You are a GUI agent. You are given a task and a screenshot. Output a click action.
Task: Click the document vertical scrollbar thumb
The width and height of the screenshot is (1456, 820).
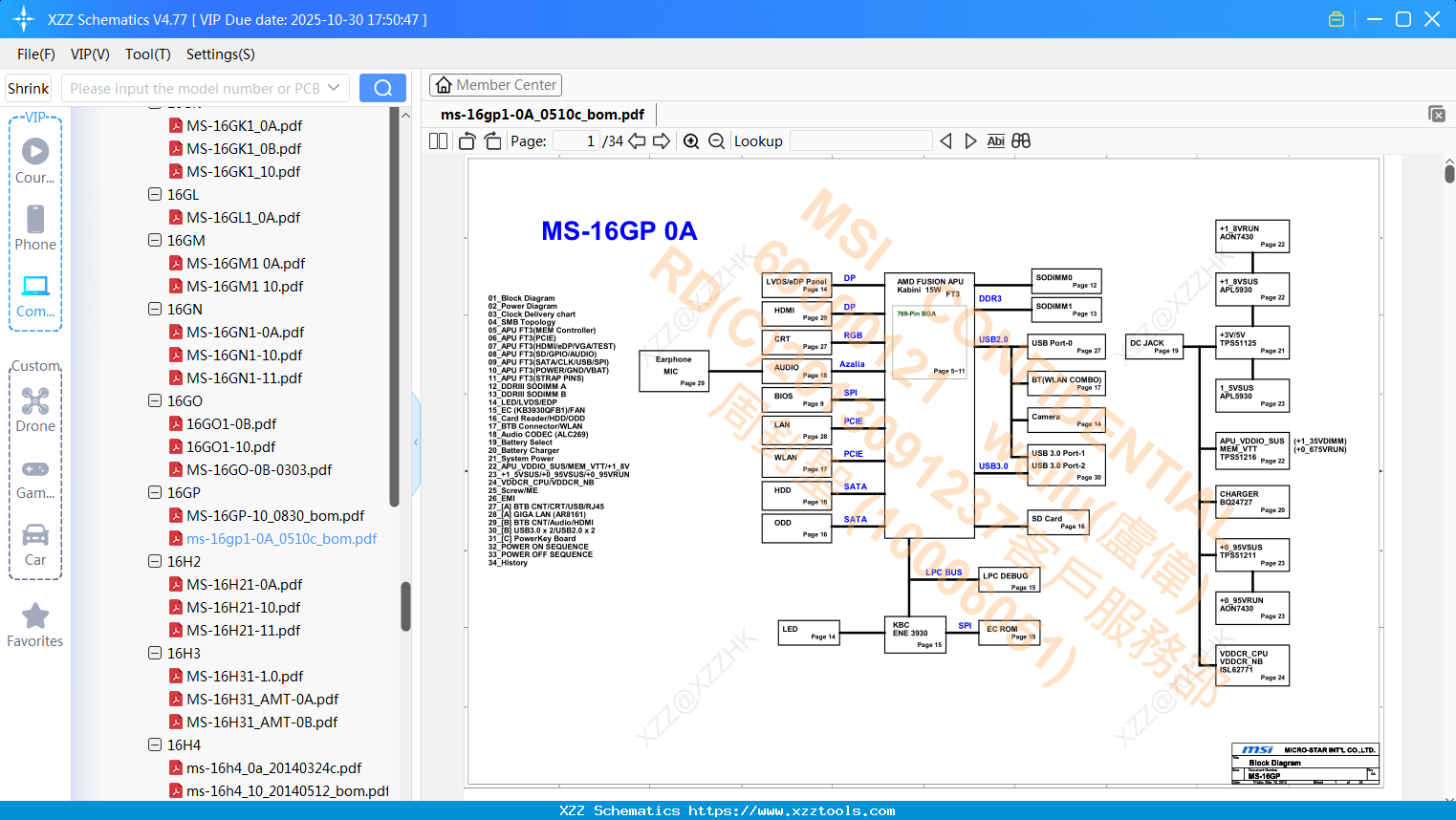coord(1449,174)
